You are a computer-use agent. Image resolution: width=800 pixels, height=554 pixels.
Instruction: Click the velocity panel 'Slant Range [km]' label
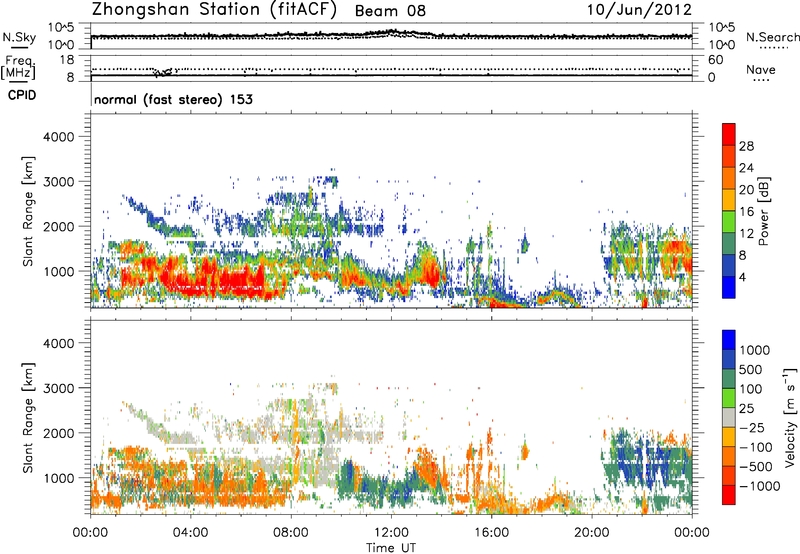(x=28, y=417)
